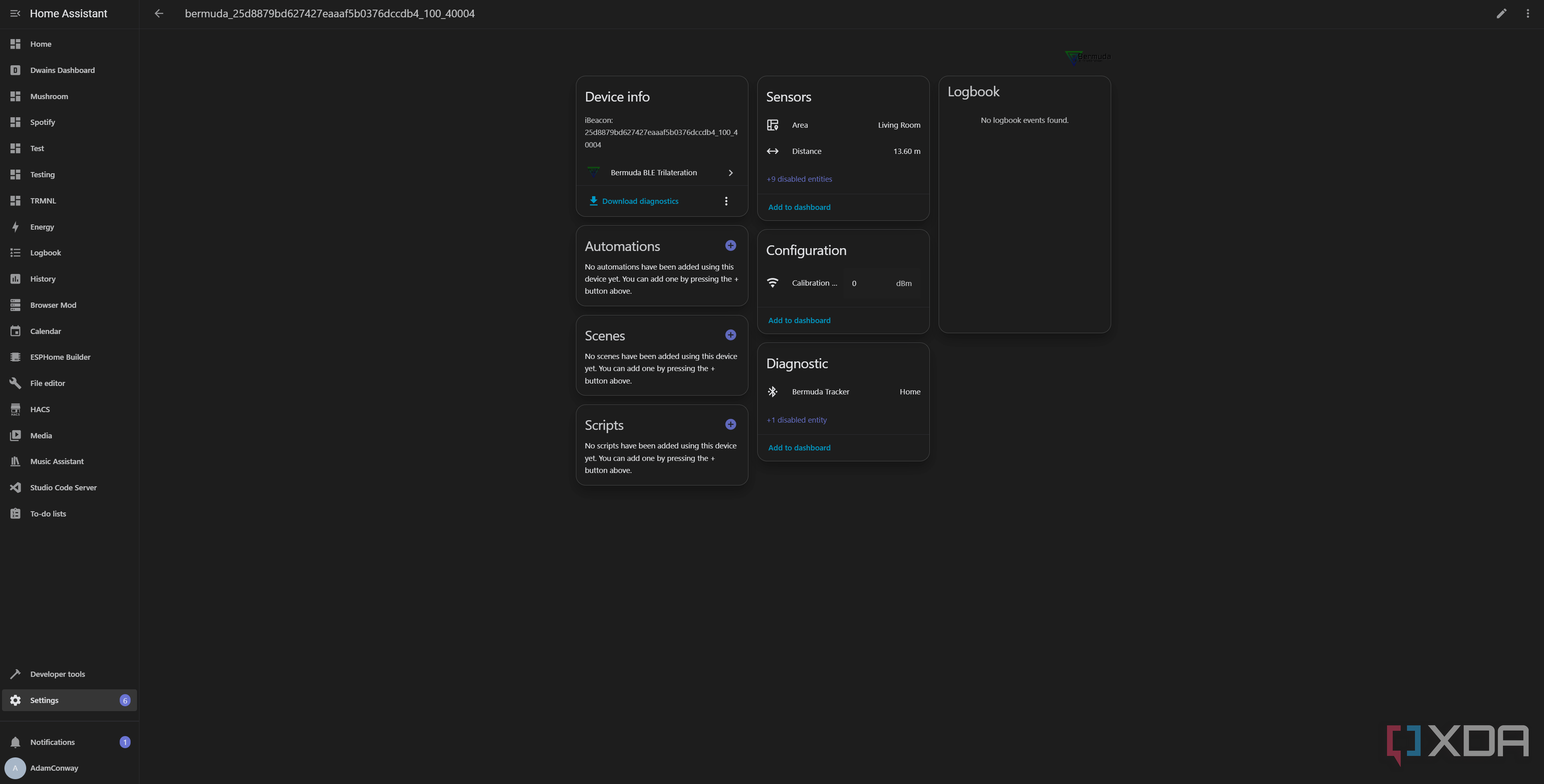Open the device info three-dot menu
The width and height of the screenshot is (1544, 784).
(x=726, y=201)
